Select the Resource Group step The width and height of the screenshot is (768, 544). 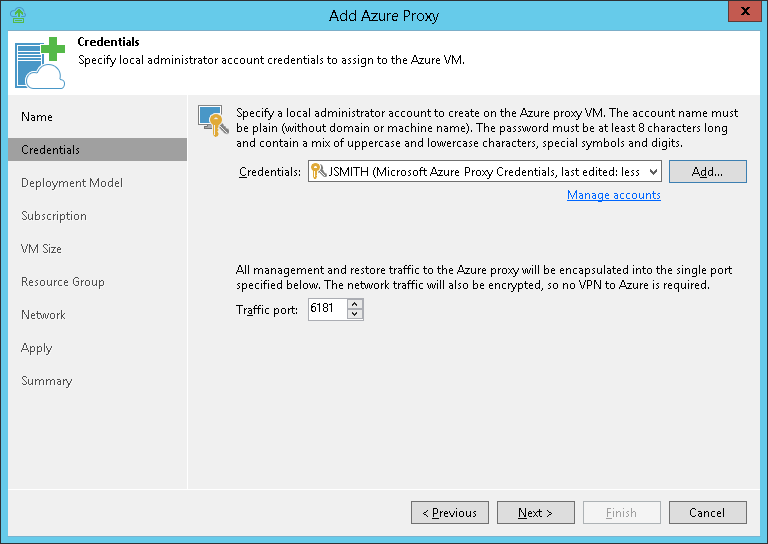tap(63, 282)
